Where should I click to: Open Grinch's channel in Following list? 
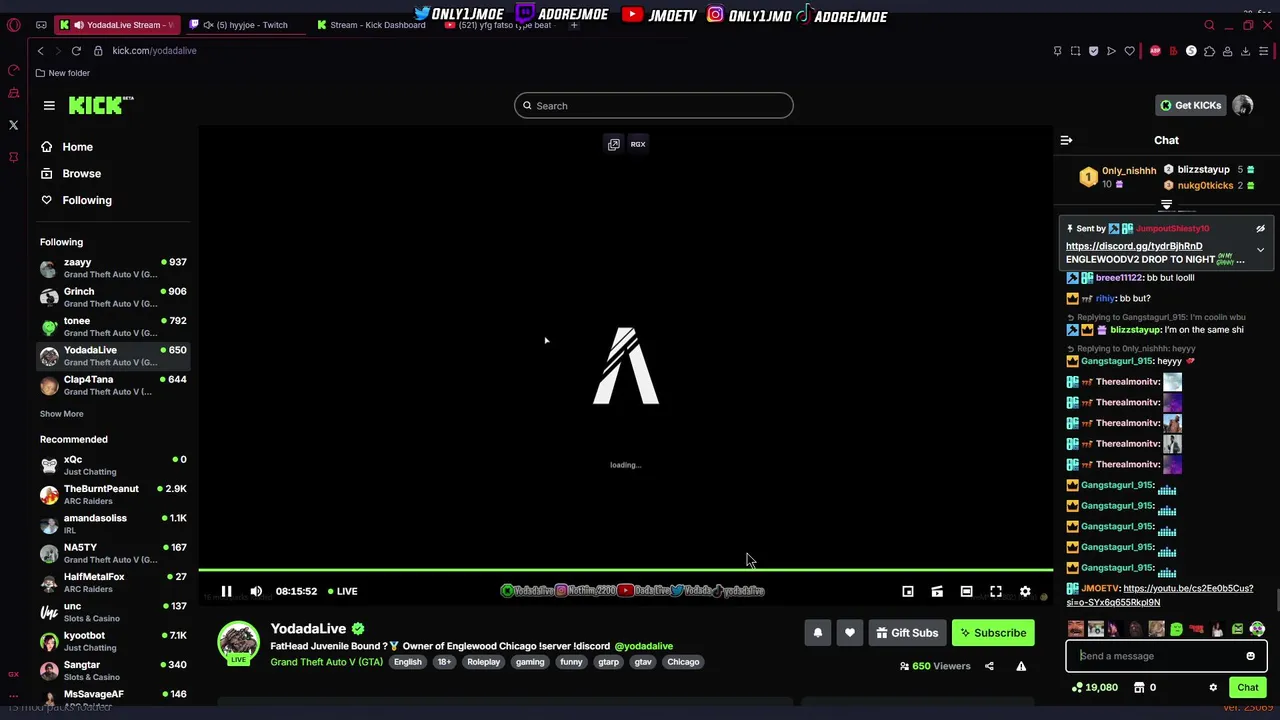(113, 297)
